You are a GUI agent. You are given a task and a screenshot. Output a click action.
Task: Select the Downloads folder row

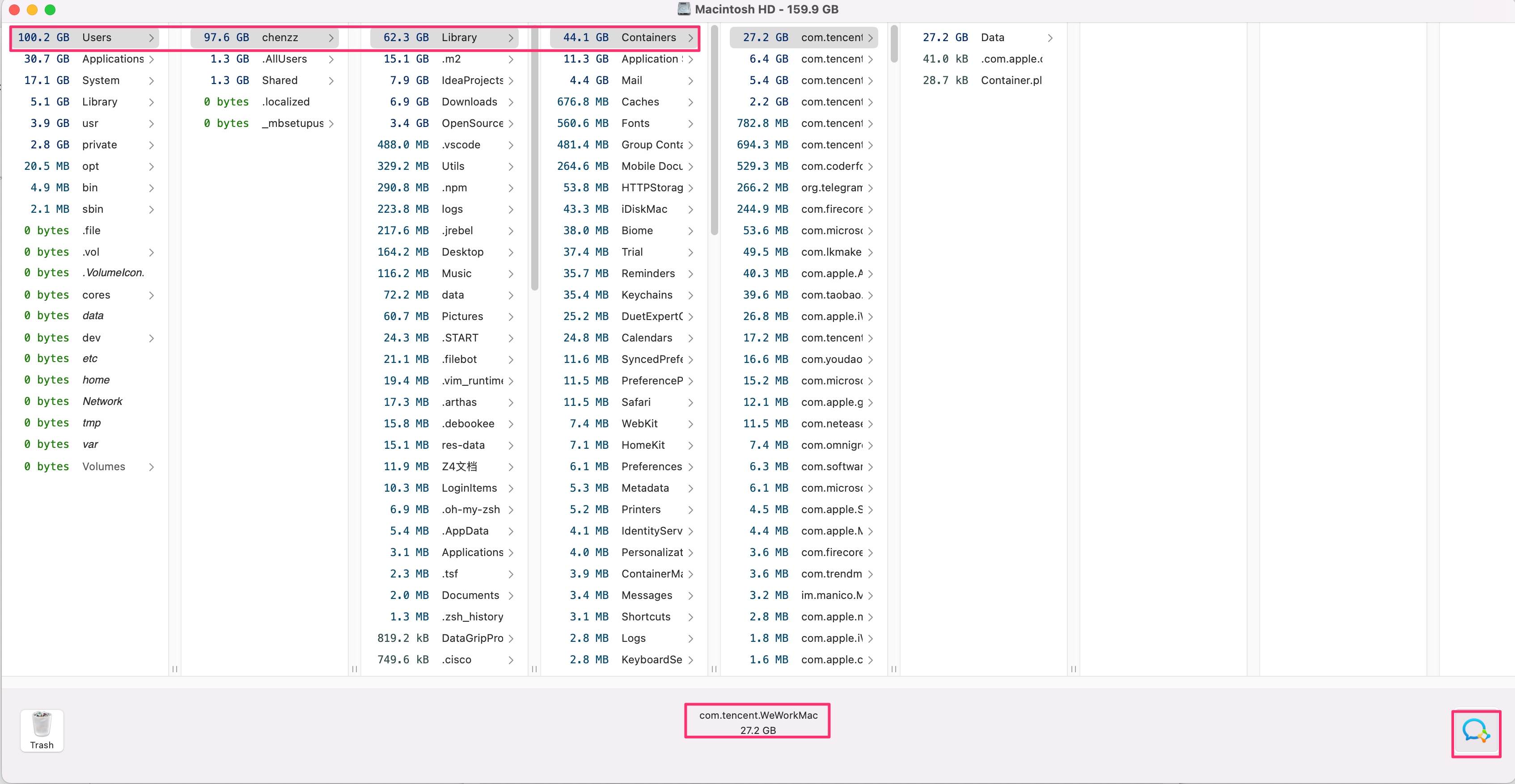469,102
